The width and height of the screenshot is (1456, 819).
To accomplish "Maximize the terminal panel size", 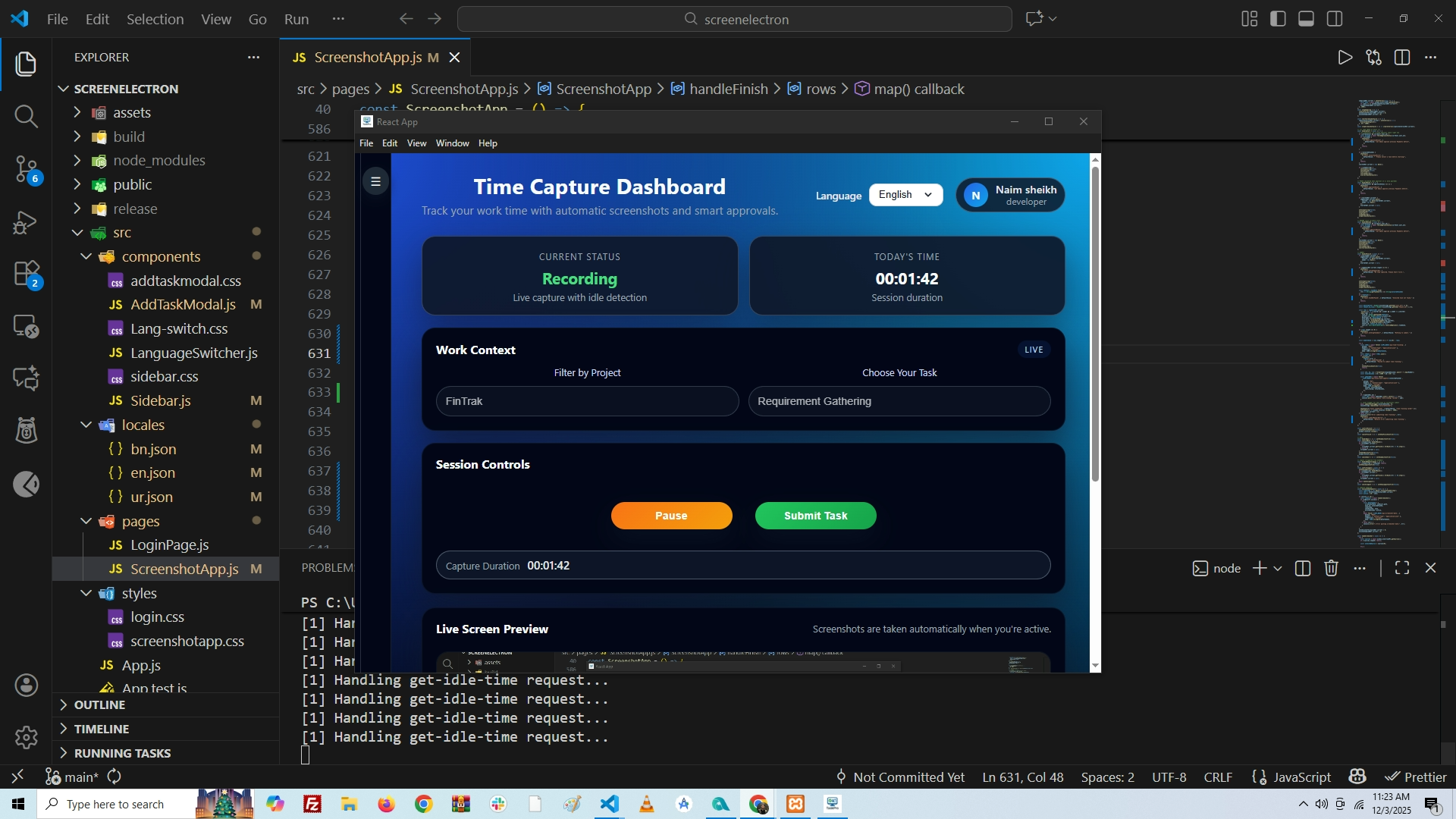I will point(1402,568).
